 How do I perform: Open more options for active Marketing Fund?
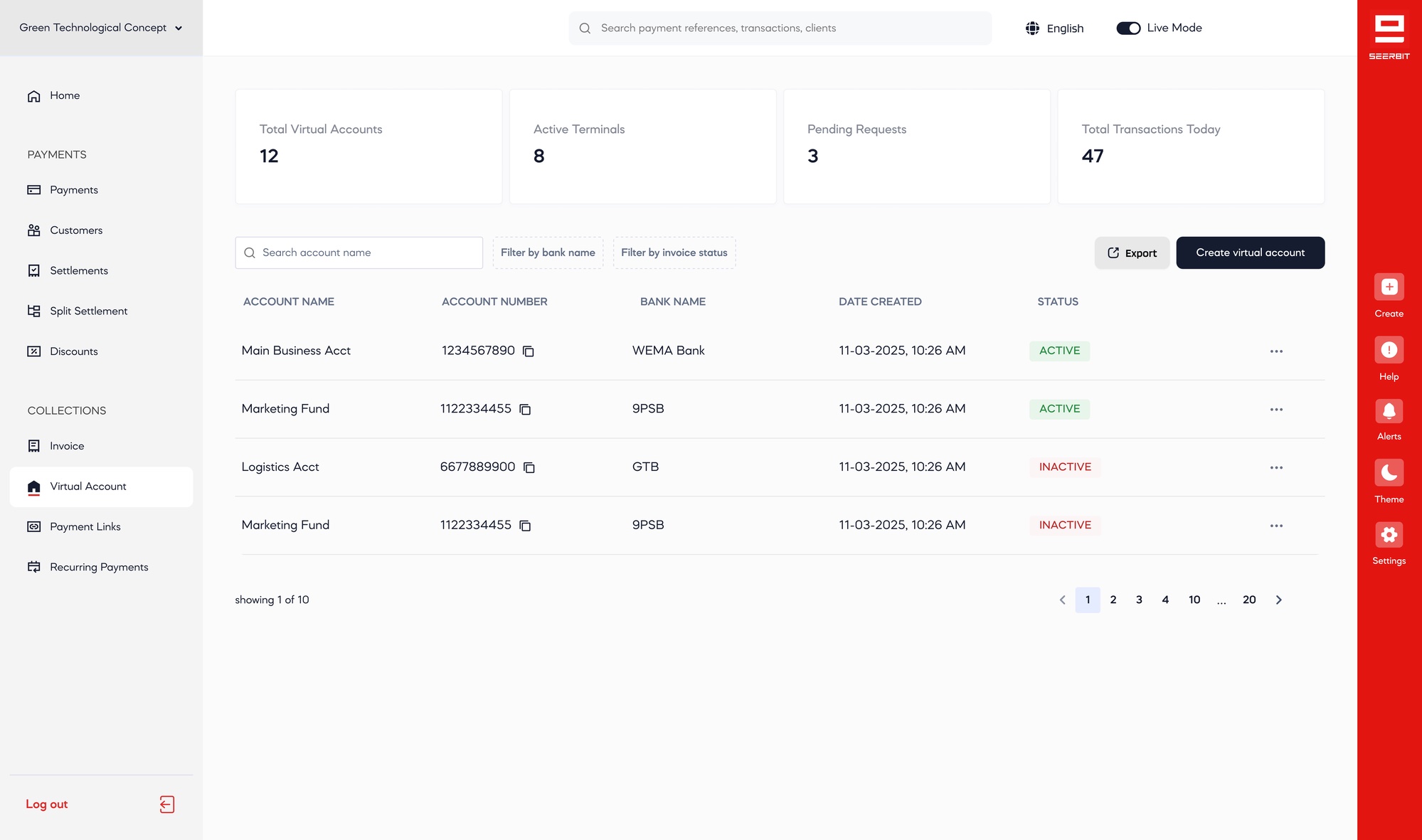pyautogui.click(x=1276, y=410)
